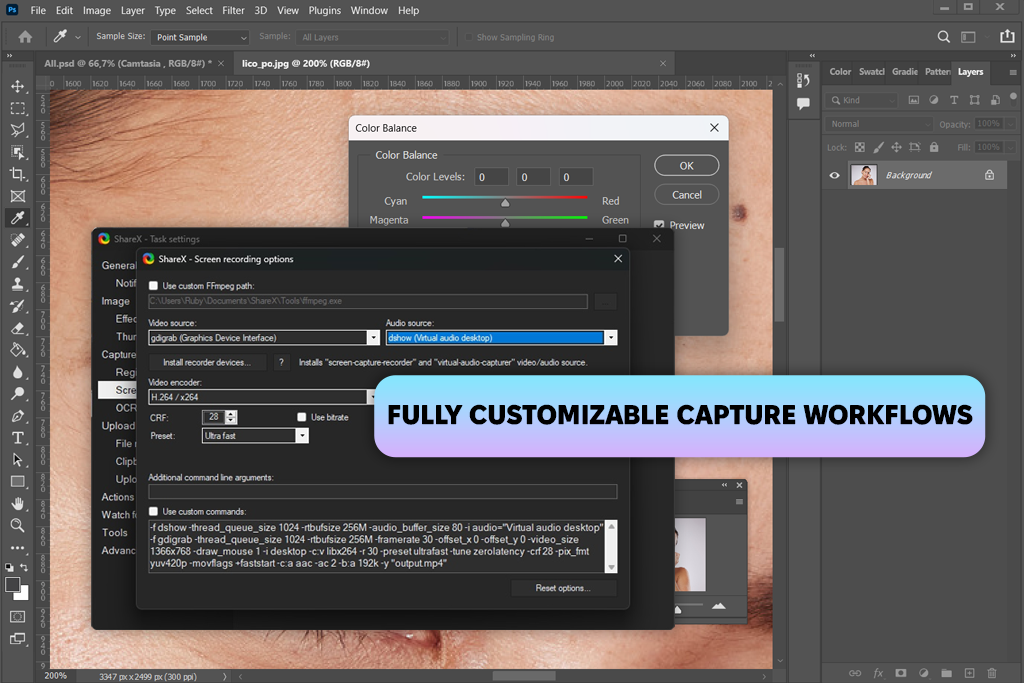1024x683 pixels.
Task: Expand the Opacity slider dropdown arrow
Action: (1010, 124)
